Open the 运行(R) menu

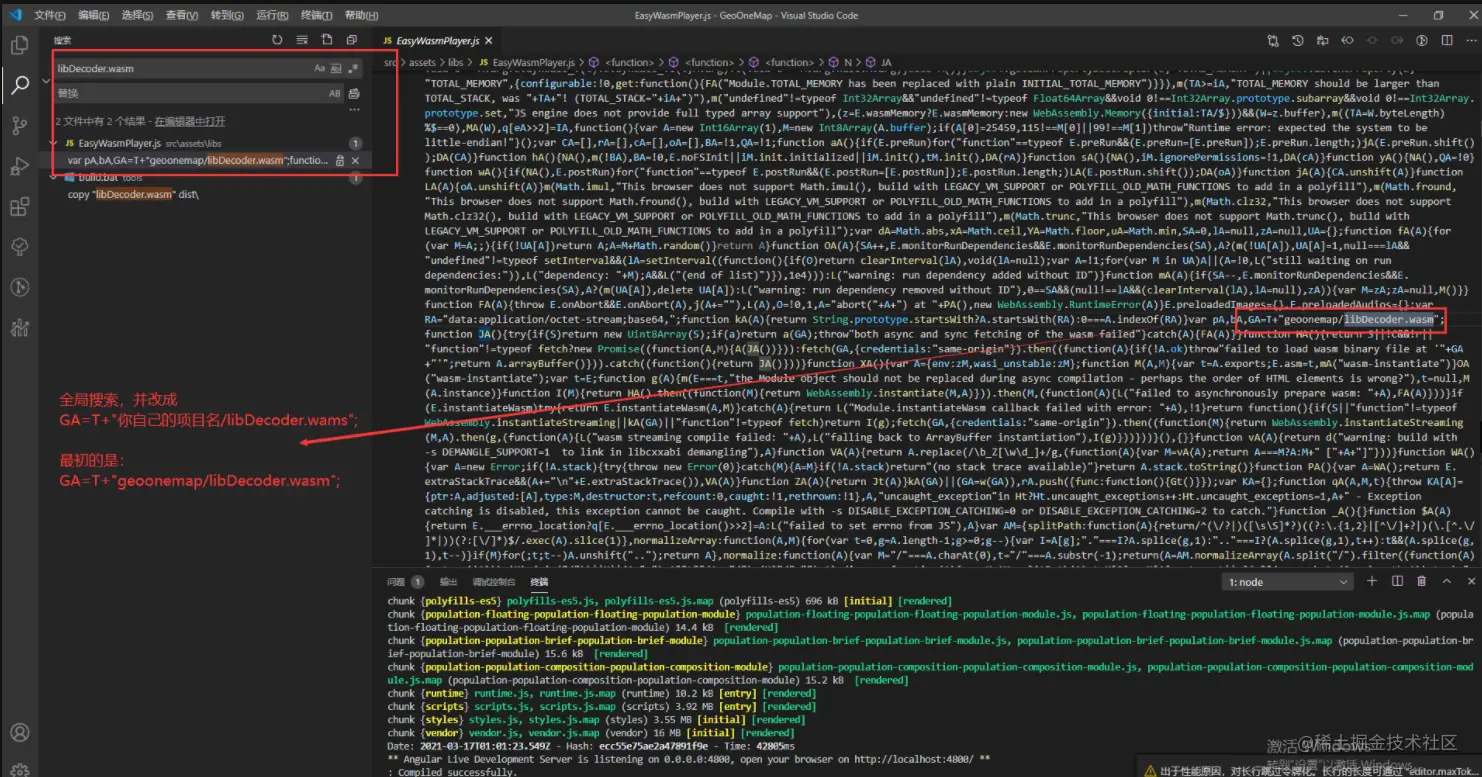coord(272,15)
